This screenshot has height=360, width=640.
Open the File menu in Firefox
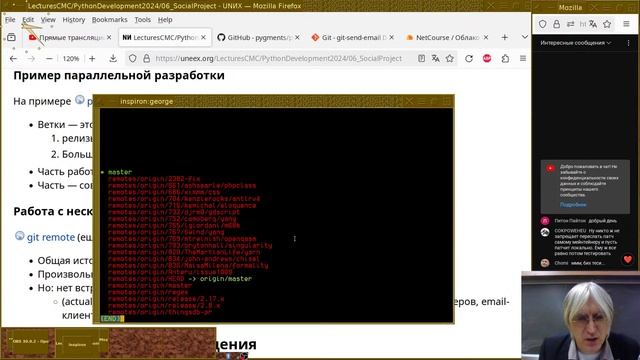[10, 20]
